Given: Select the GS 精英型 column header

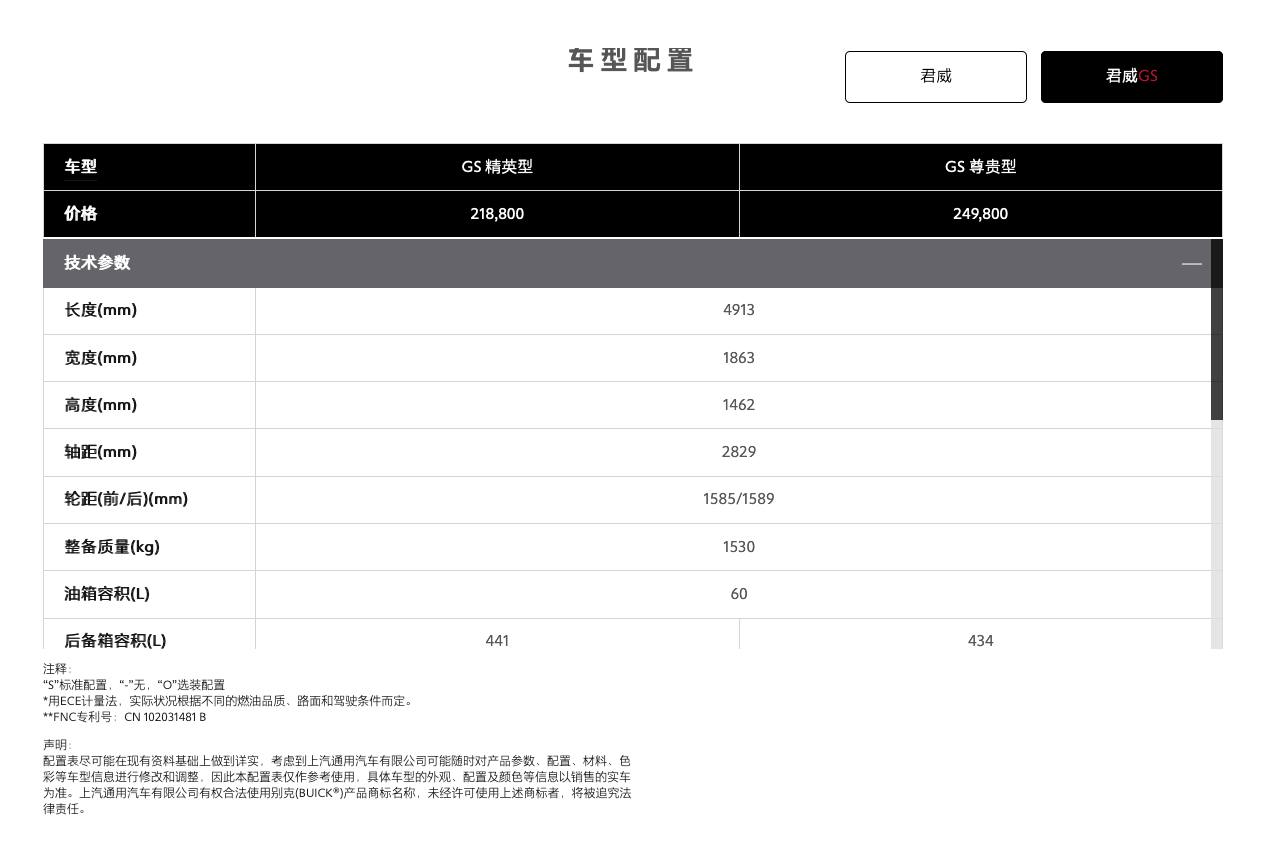Looking at the screenshot, I should click(x=497, y=167).
